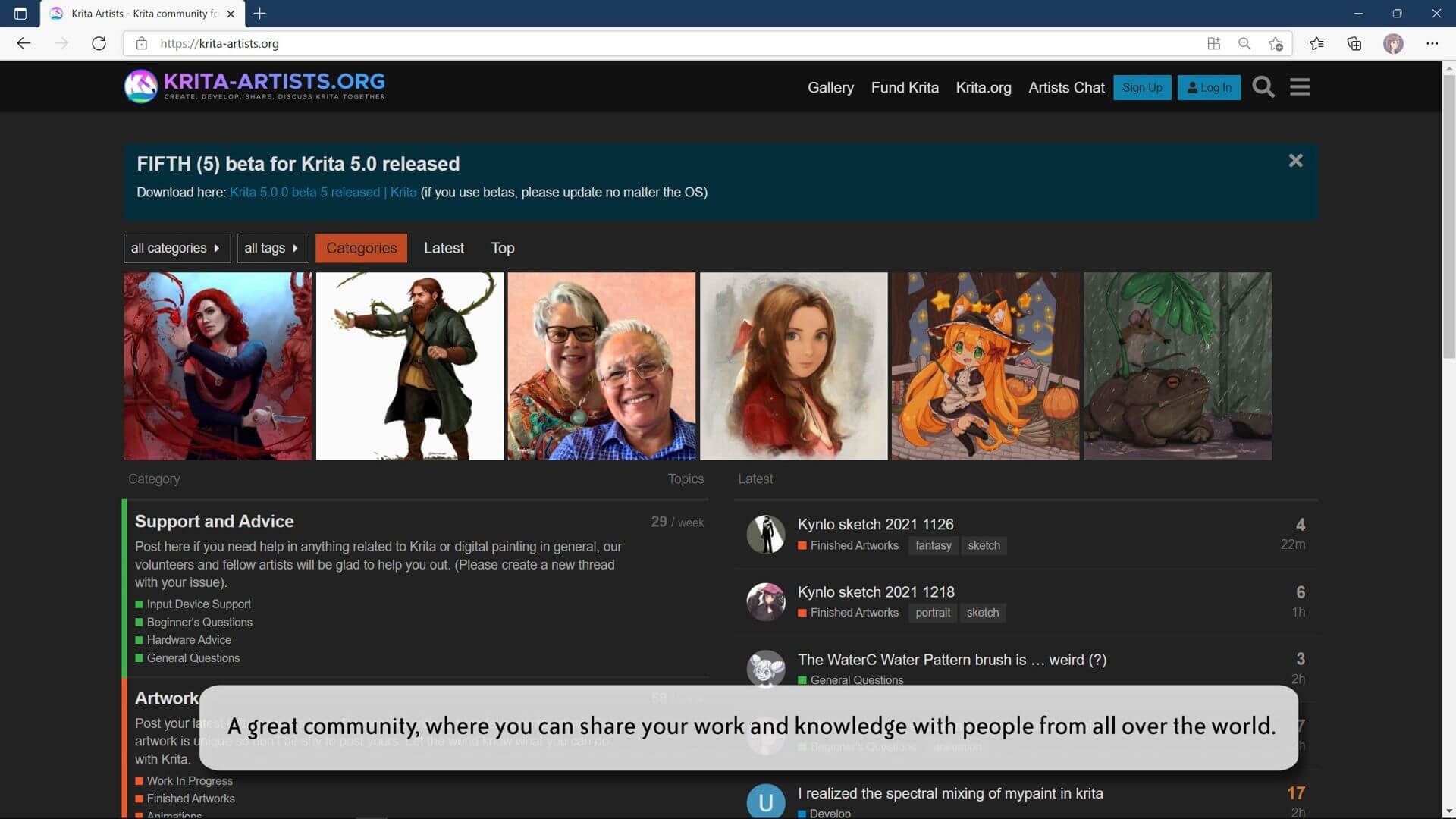This screenshot has height=819, width=1456.
Task: Open the WaterC Water Pattern brush topic
Action: click(952, 660)
